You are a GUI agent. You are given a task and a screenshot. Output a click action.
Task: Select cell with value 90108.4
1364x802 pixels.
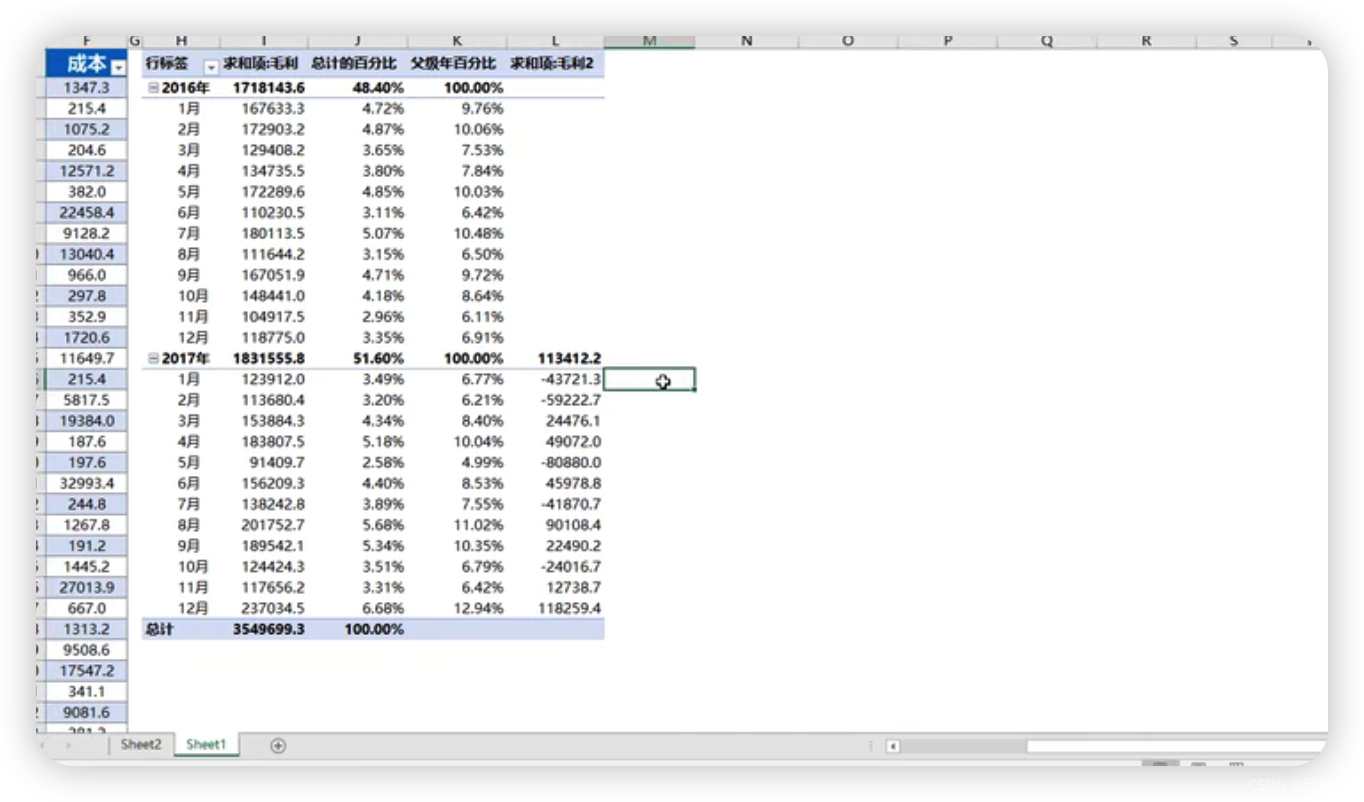(x=555, y=525)
